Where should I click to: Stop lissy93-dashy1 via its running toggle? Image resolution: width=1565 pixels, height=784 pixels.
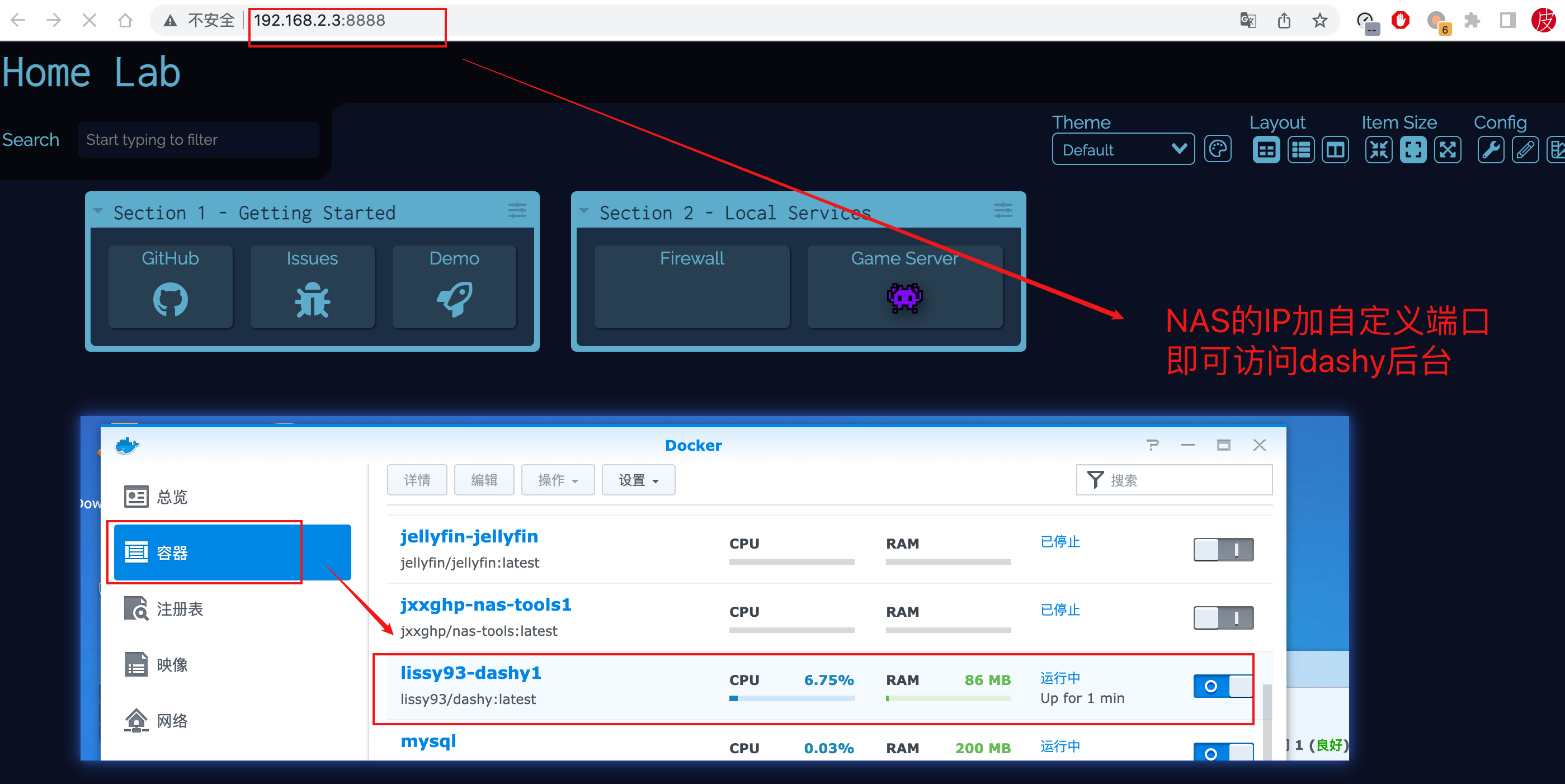tap(1223, 686)
